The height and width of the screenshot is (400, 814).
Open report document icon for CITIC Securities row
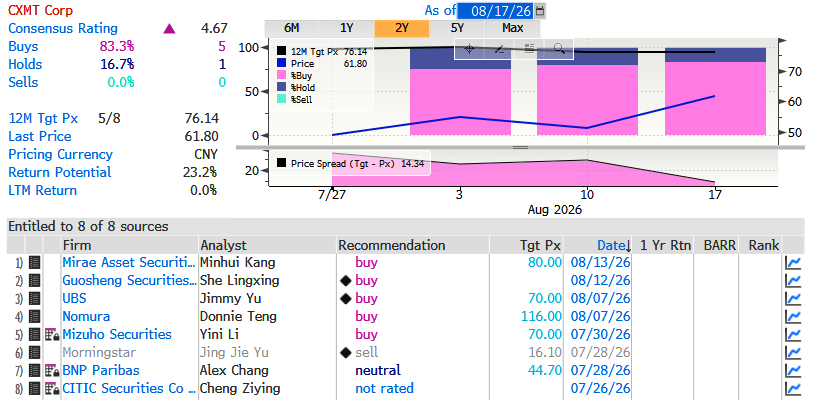(x=34, y=388)
